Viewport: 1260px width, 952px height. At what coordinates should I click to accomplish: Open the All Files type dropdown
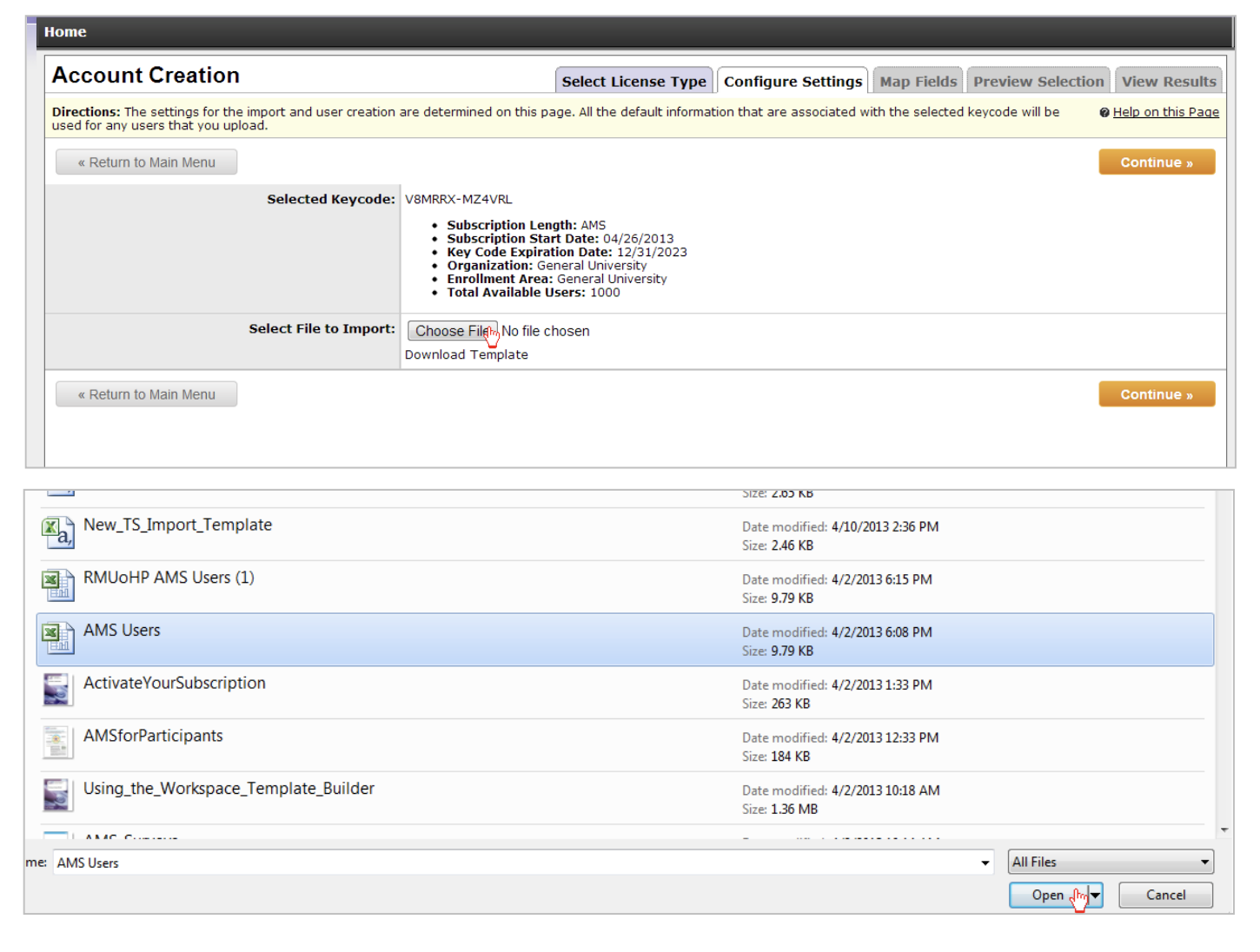(x=1111, y=862)
